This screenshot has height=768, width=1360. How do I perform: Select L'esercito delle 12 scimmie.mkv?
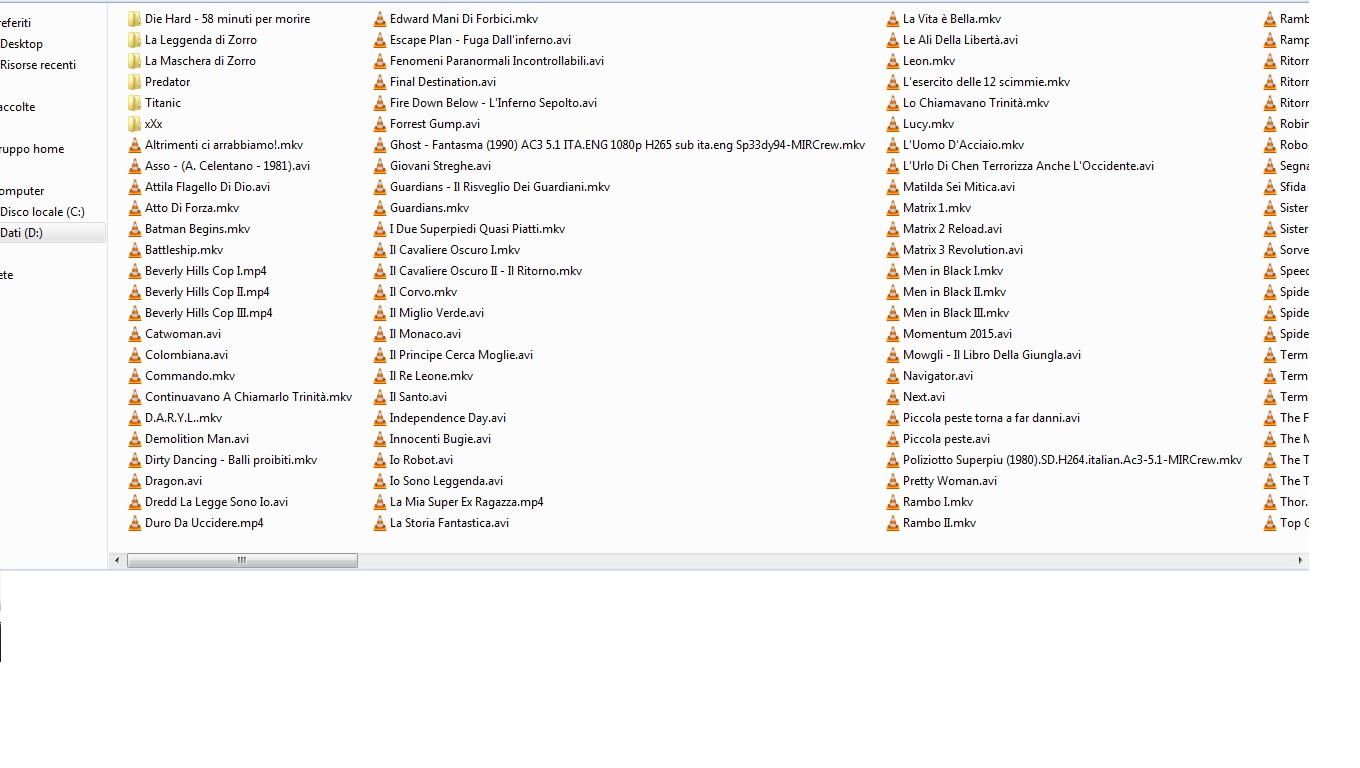tap(986, 82)
